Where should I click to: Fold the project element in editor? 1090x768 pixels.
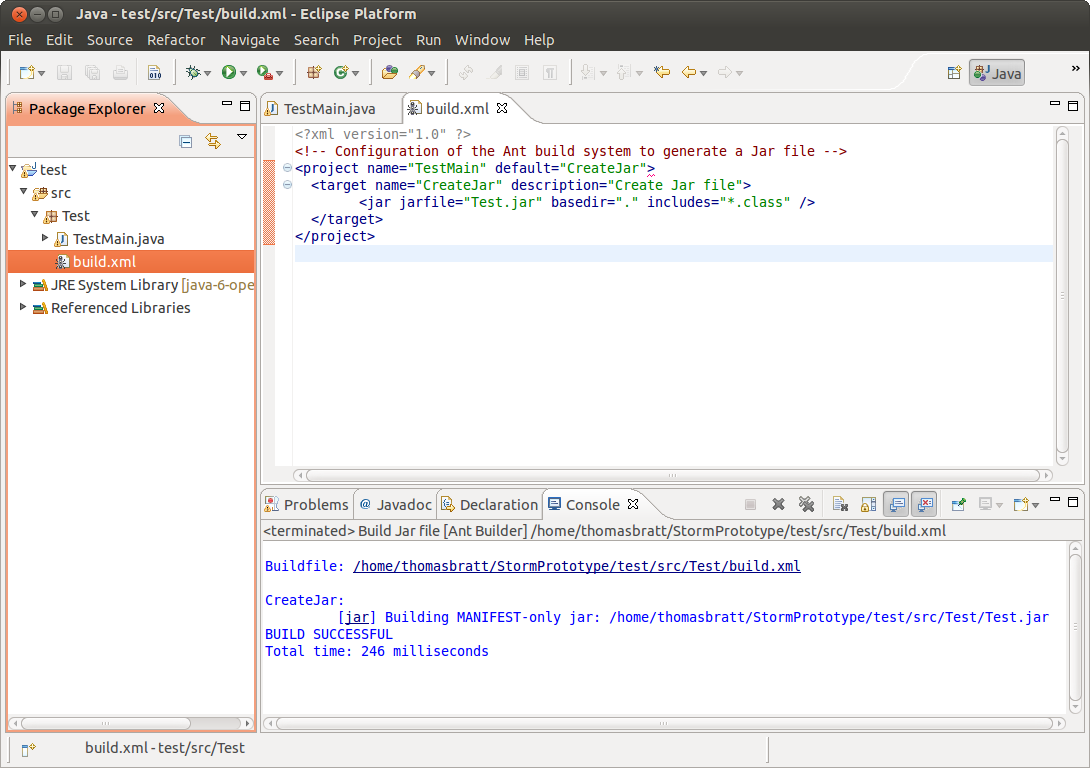pyautogui.click(x=287, y=168)
